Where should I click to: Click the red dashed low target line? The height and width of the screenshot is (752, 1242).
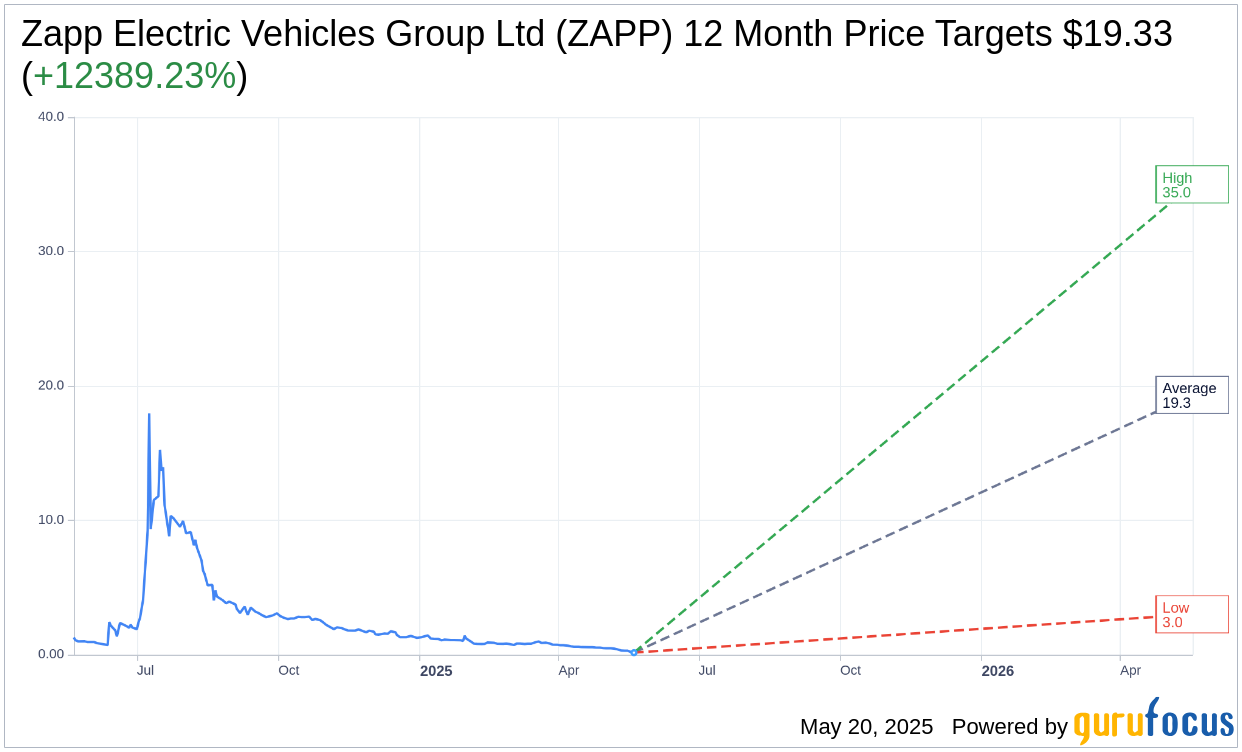tap(895, 635)
